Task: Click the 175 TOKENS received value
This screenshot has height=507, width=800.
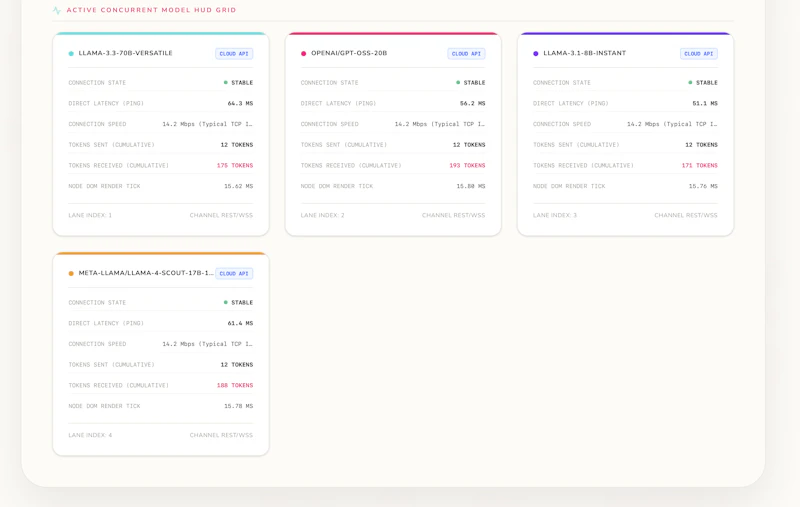Action: 235,165
